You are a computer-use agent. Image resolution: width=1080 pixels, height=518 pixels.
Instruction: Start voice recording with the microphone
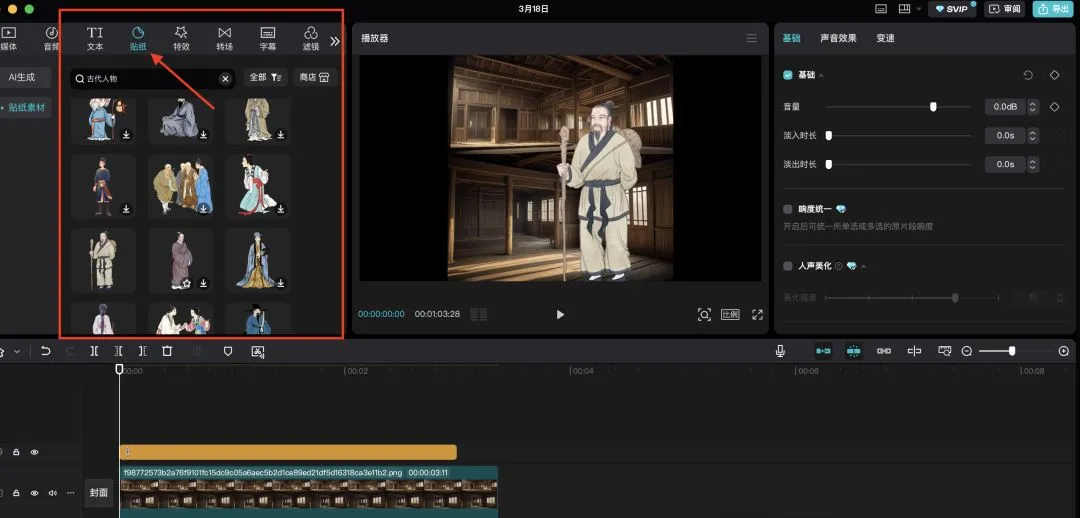780,351
